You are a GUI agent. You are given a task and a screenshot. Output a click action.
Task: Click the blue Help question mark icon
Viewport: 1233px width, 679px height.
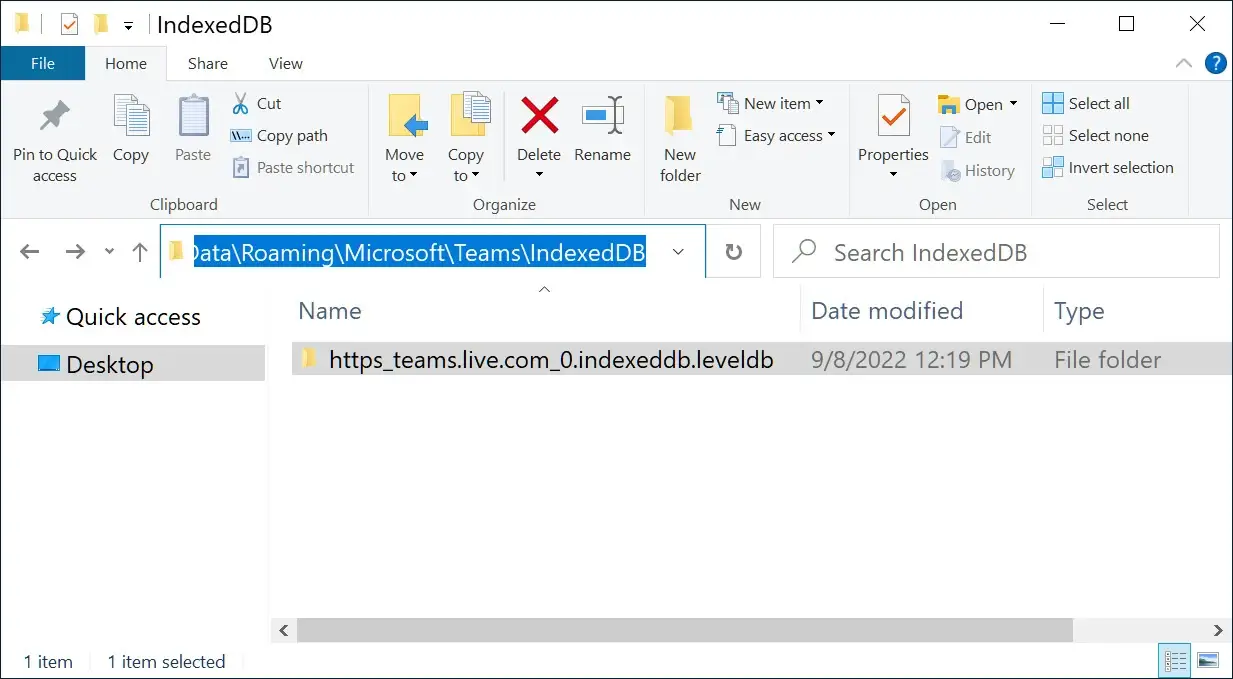point(1216,63)
